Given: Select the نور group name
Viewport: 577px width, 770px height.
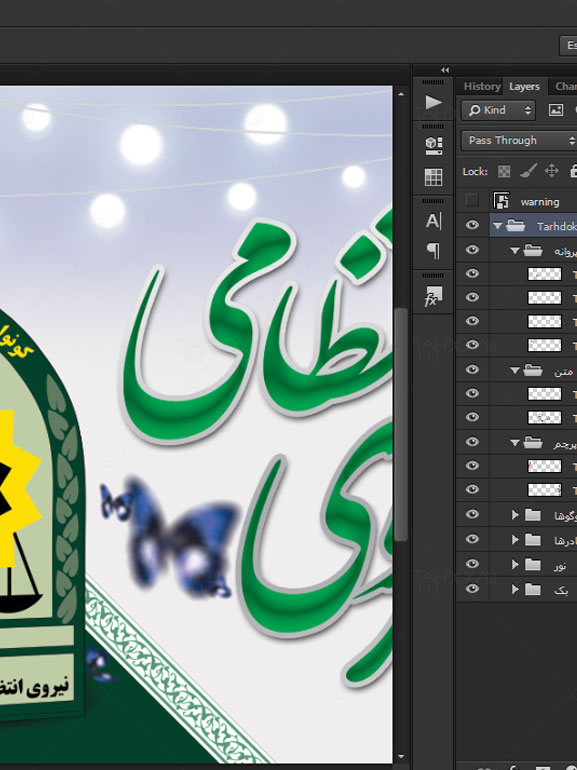Looking at the screenshot, I should tap(560, 565).
